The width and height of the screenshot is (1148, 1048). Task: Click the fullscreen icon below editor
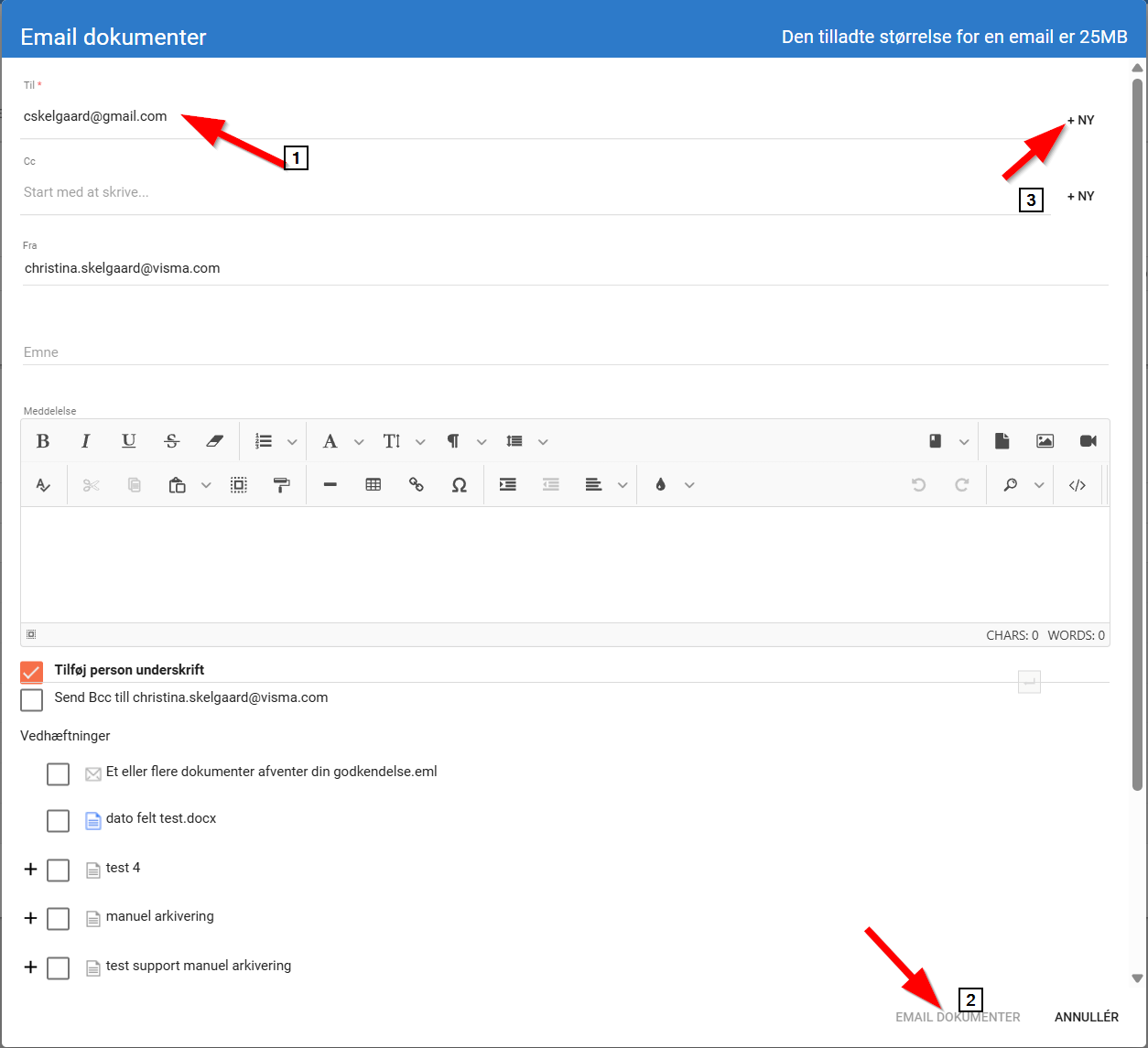[31, 634]
